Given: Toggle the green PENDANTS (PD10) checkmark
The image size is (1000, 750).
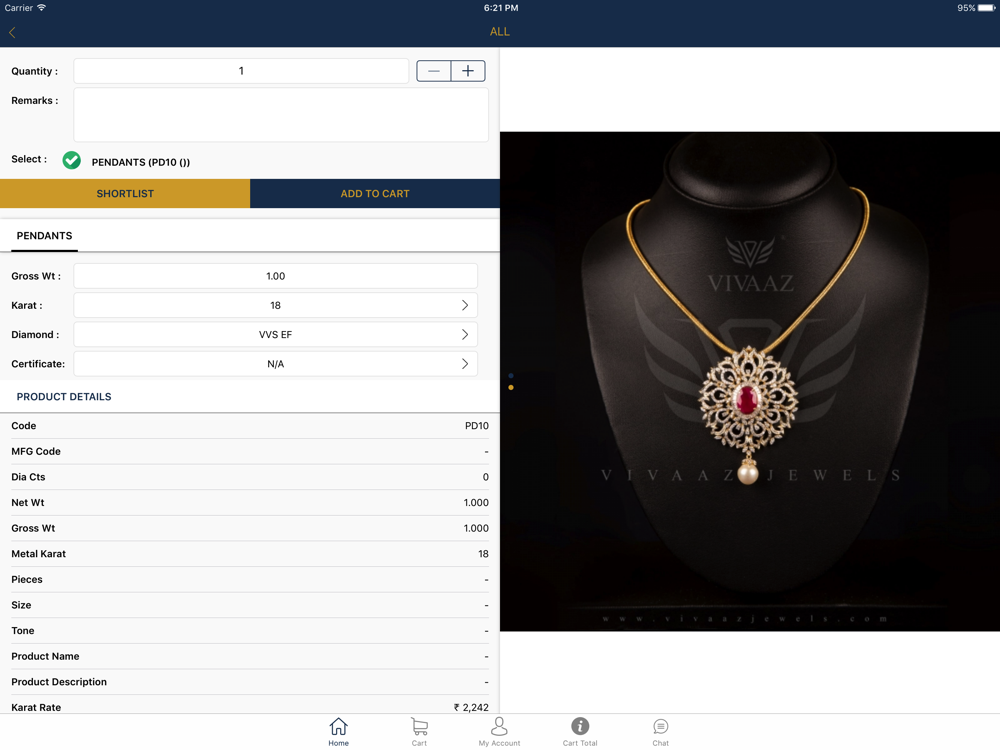Looking at the screenshot, I should pos(71,160).
